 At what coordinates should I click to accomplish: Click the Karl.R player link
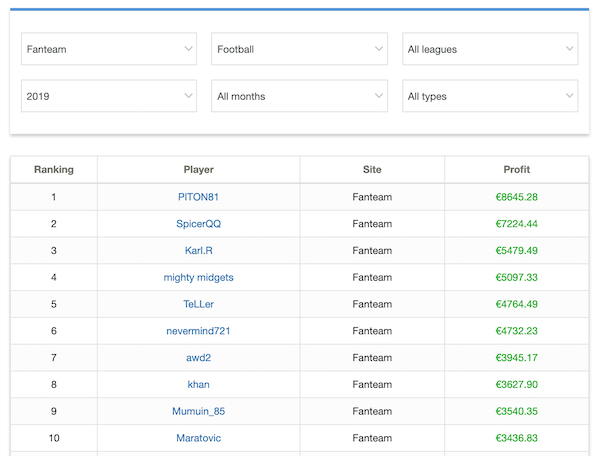click(x=198, y=251)
